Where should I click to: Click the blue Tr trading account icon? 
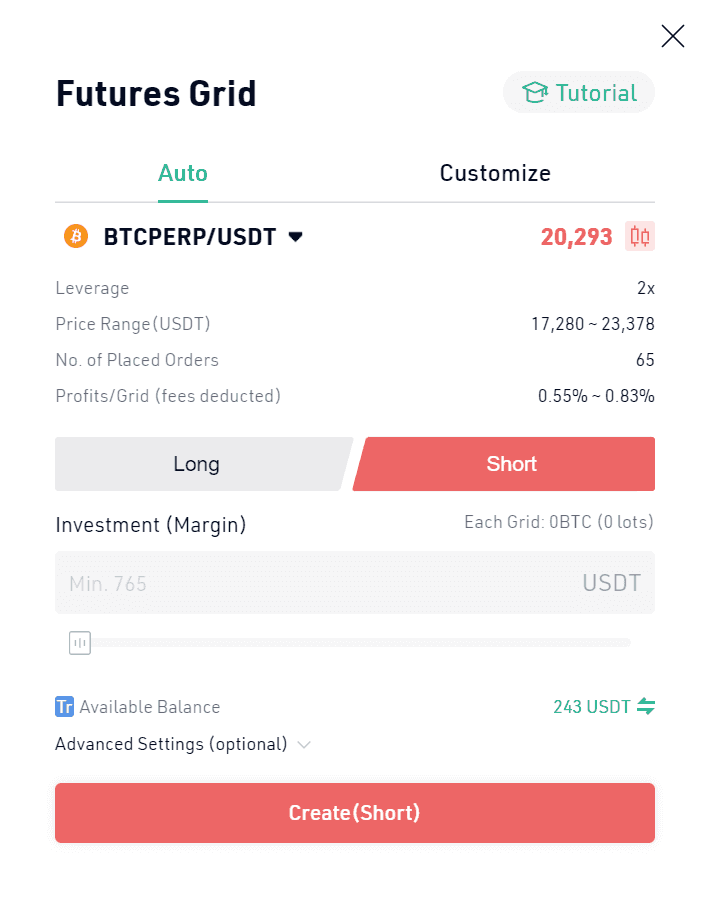point(64,707)
